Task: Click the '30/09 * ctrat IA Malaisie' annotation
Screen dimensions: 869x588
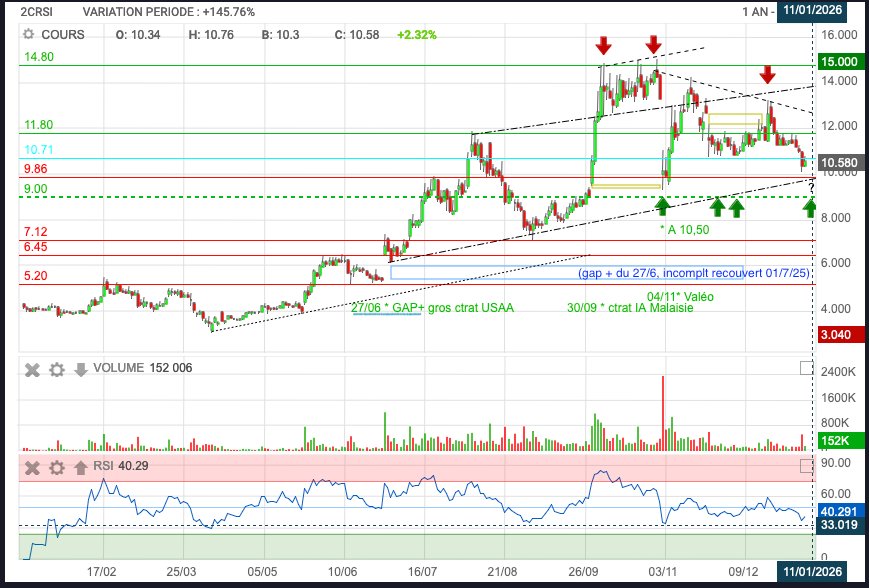Action: point(630,308)
